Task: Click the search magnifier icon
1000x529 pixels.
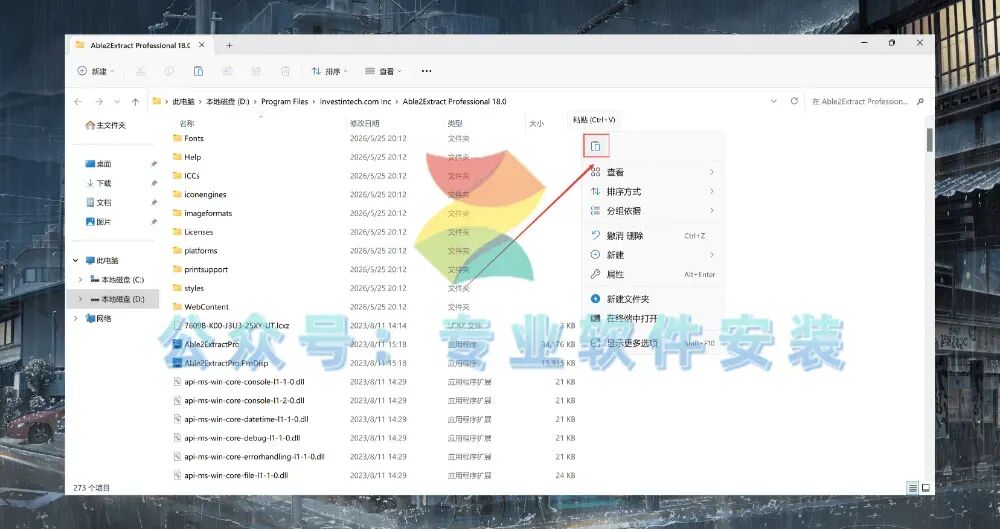Action: pyautogui.click(x=920, y=101)
